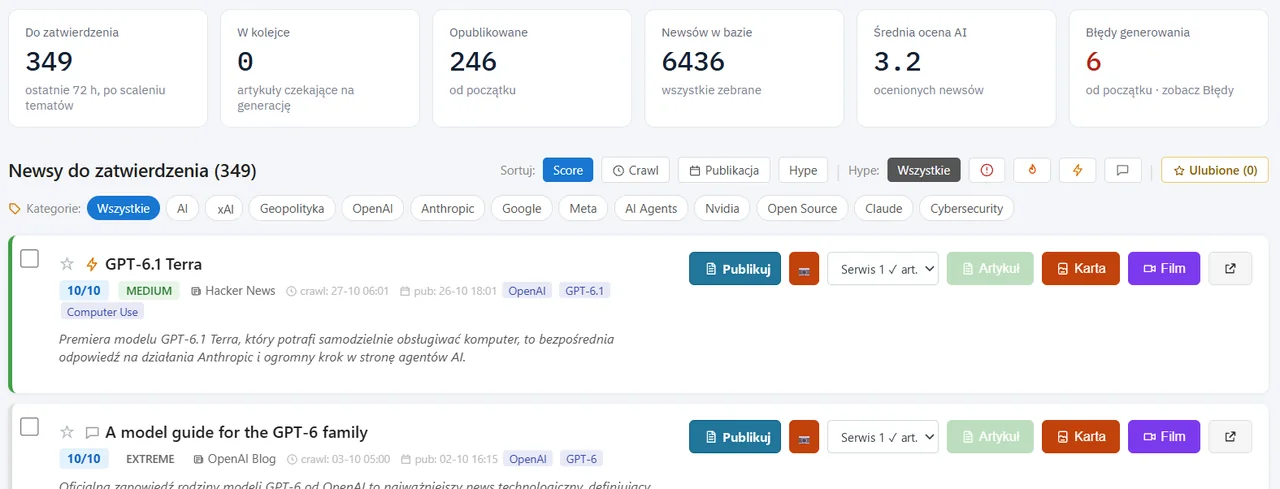1280x489 pixels.
Task: Click the small red icon button in GPT-6 family row
Action: point(804,437)
